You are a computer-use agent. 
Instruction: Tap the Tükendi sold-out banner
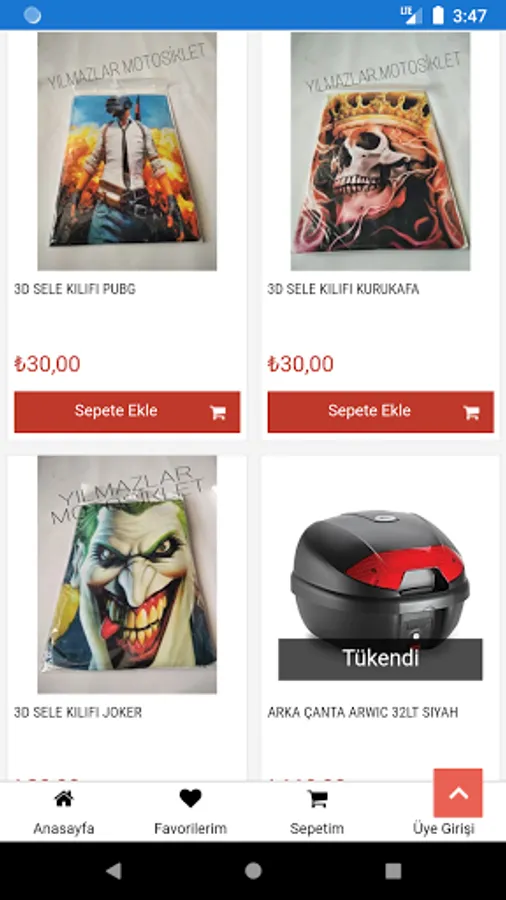click(380, 659)
